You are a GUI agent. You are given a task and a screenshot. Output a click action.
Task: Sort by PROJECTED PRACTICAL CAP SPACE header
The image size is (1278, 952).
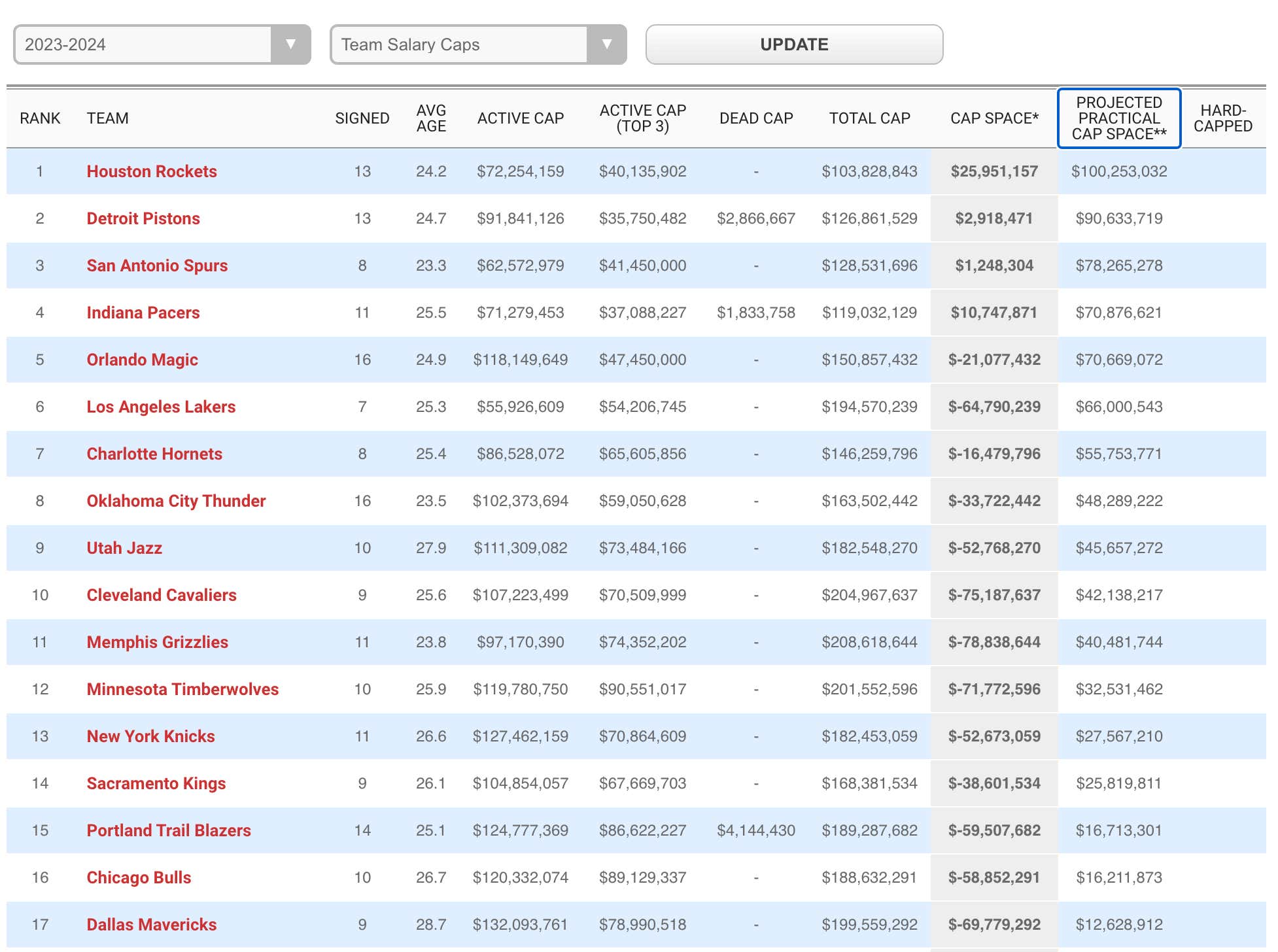(1119, 118)
